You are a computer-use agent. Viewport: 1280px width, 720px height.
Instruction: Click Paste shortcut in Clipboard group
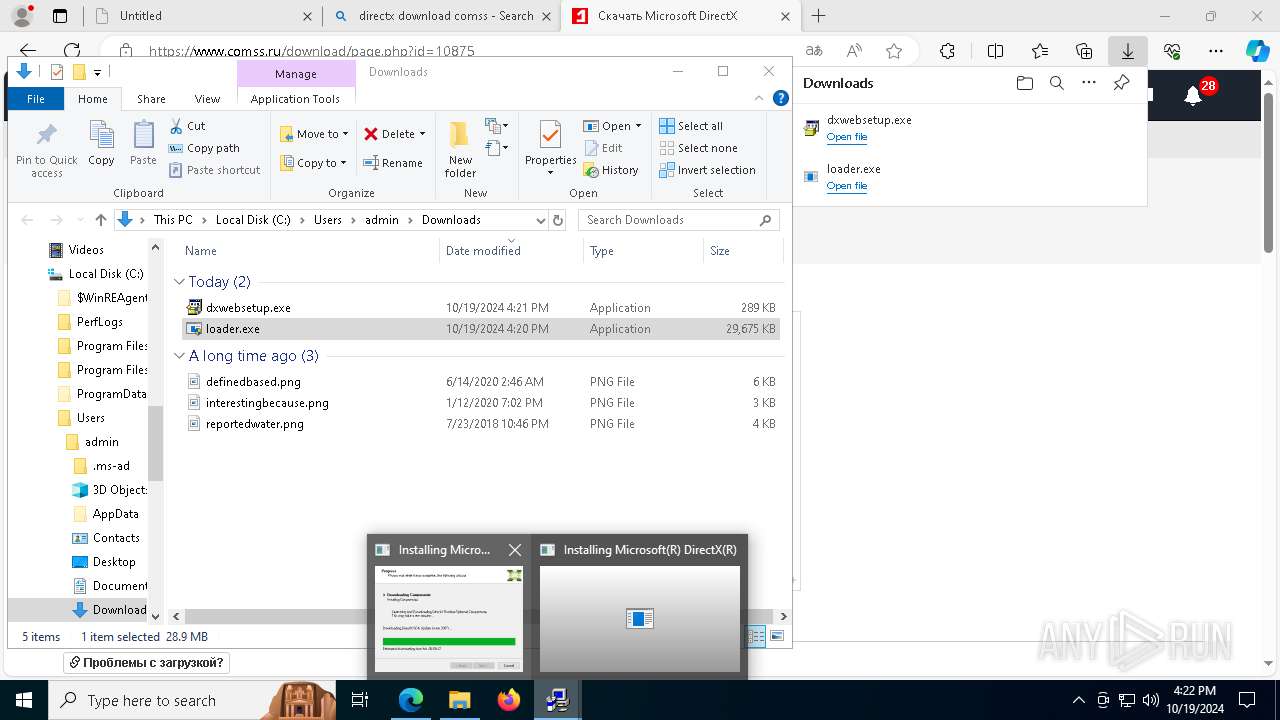point(214,170)
